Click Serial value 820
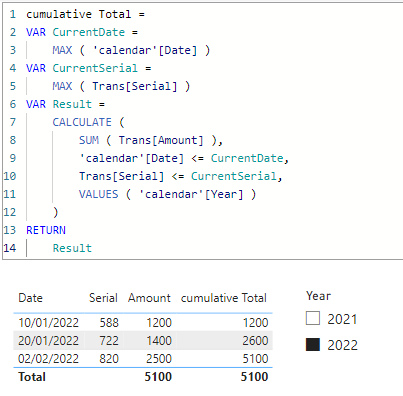The image size is (403, 396). tap(109, 358)
